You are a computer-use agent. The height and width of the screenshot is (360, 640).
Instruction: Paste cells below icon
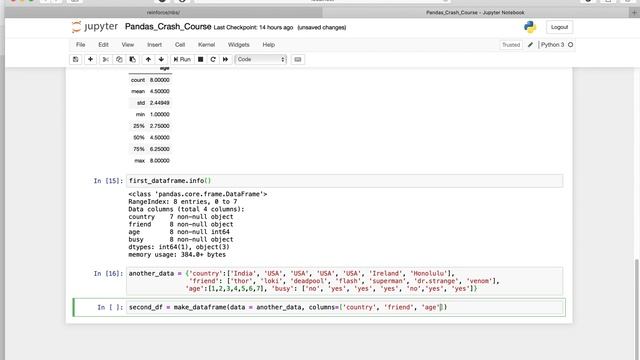[132, 59]
